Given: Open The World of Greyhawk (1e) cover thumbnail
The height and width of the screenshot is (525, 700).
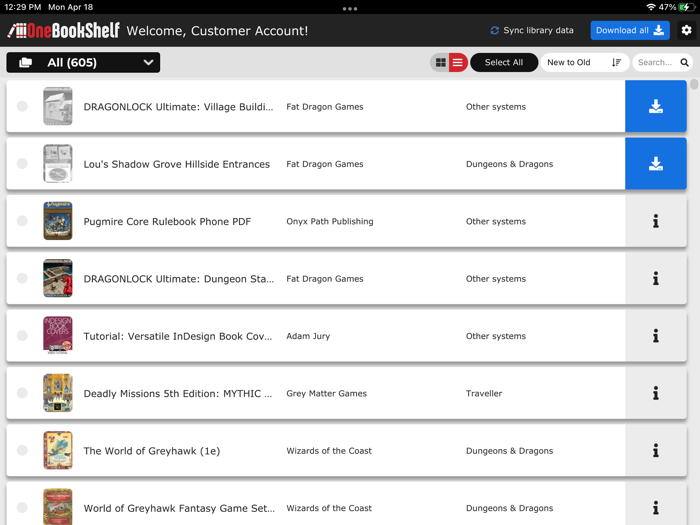Looking at the screenshot, I should tap(58, 450).
